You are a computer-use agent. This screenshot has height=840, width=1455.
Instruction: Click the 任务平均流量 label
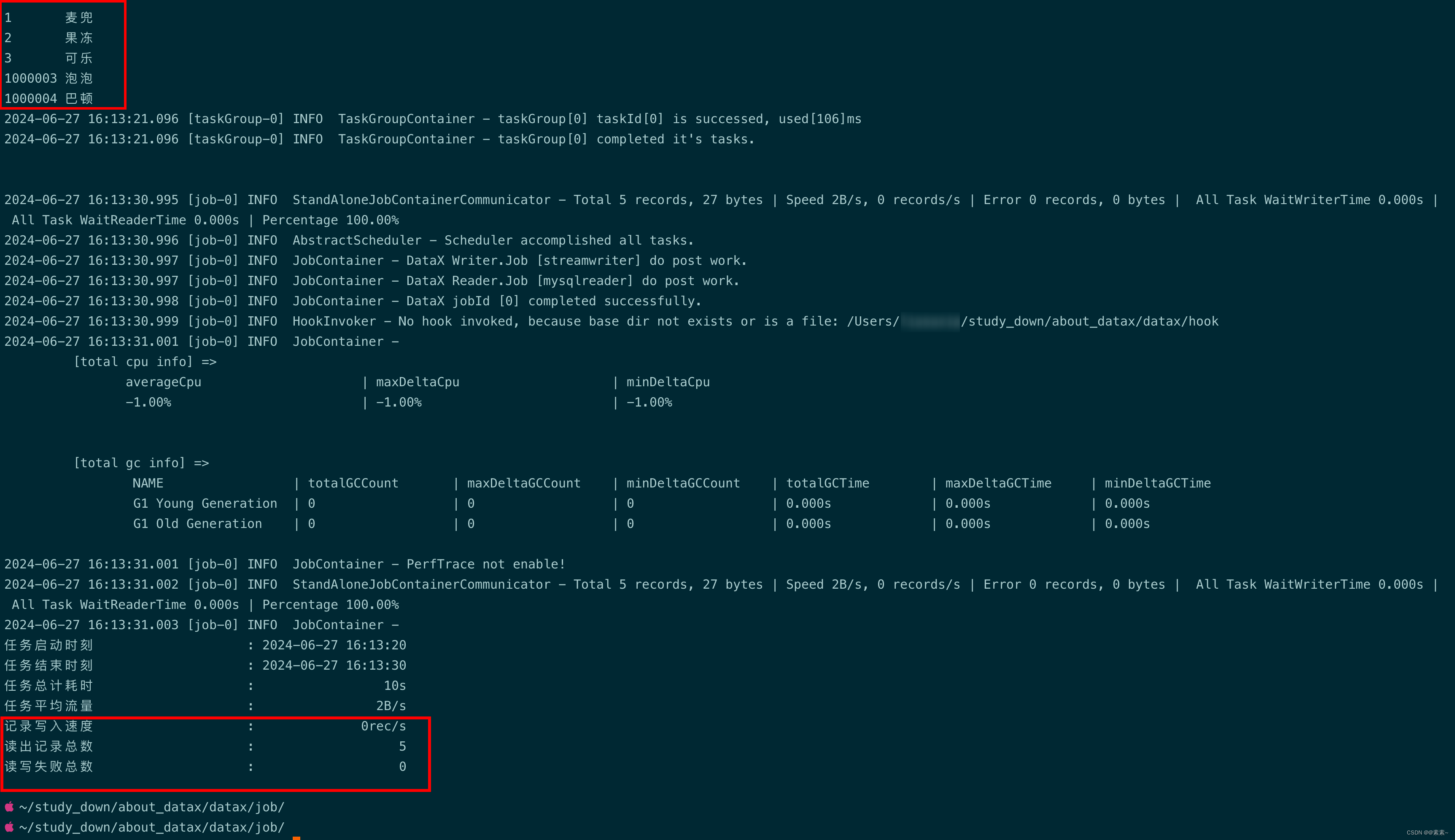pyautogui.click(x=48, y=705)
